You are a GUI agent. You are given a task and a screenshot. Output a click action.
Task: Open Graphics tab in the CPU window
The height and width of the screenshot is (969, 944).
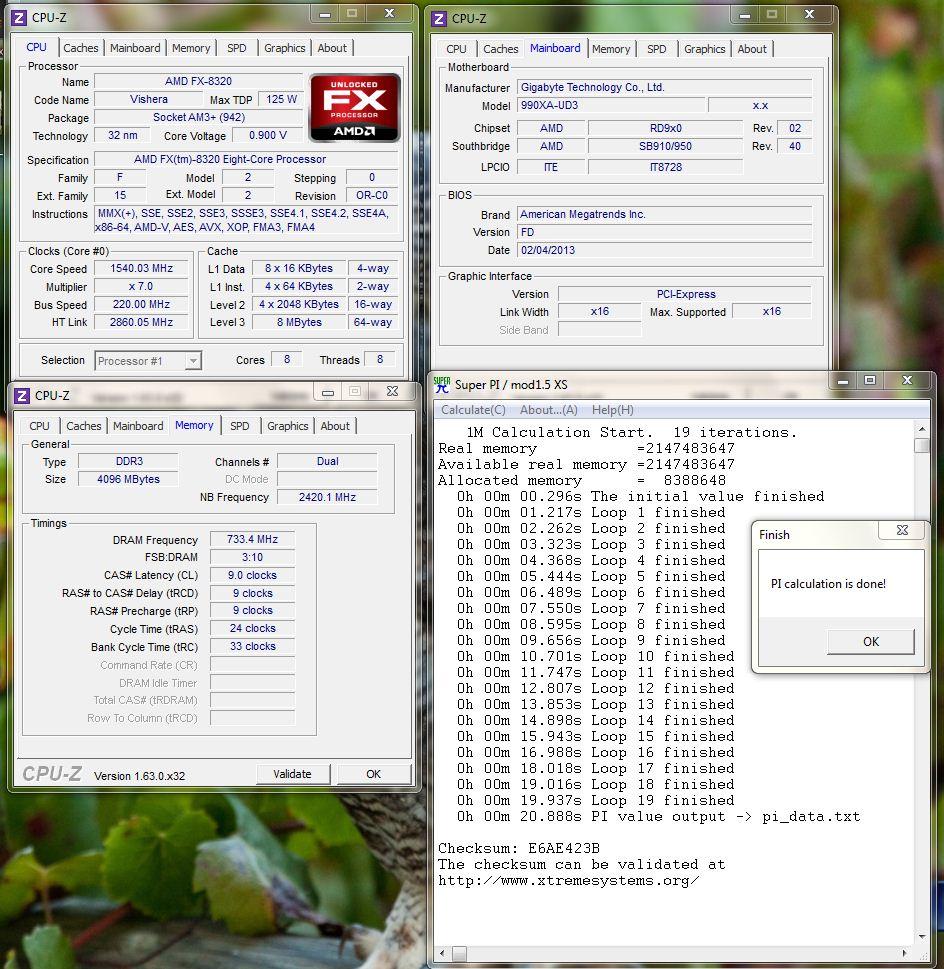pos(285,48)
